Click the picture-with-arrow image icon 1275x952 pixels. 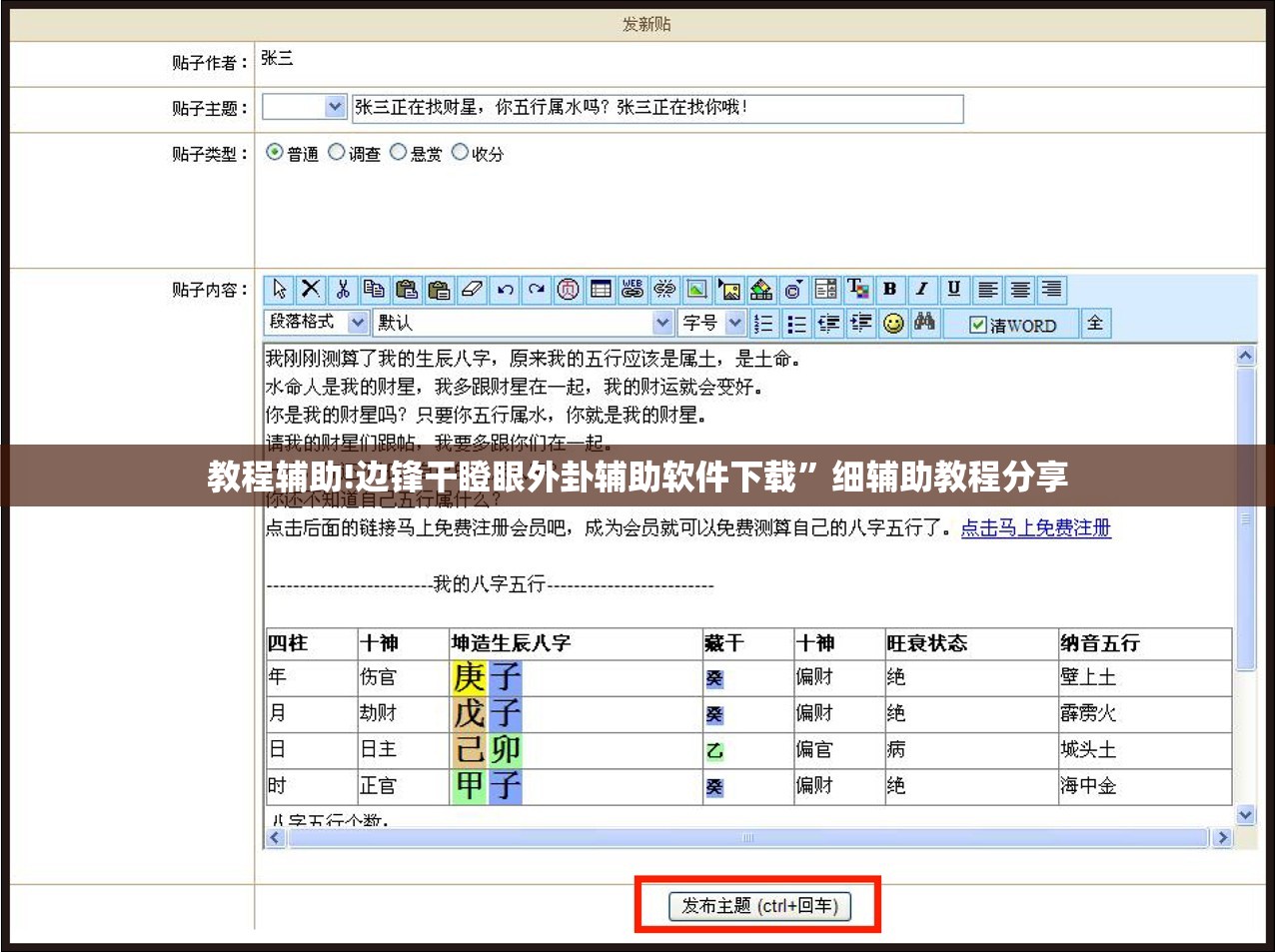[x=730, y=290]
